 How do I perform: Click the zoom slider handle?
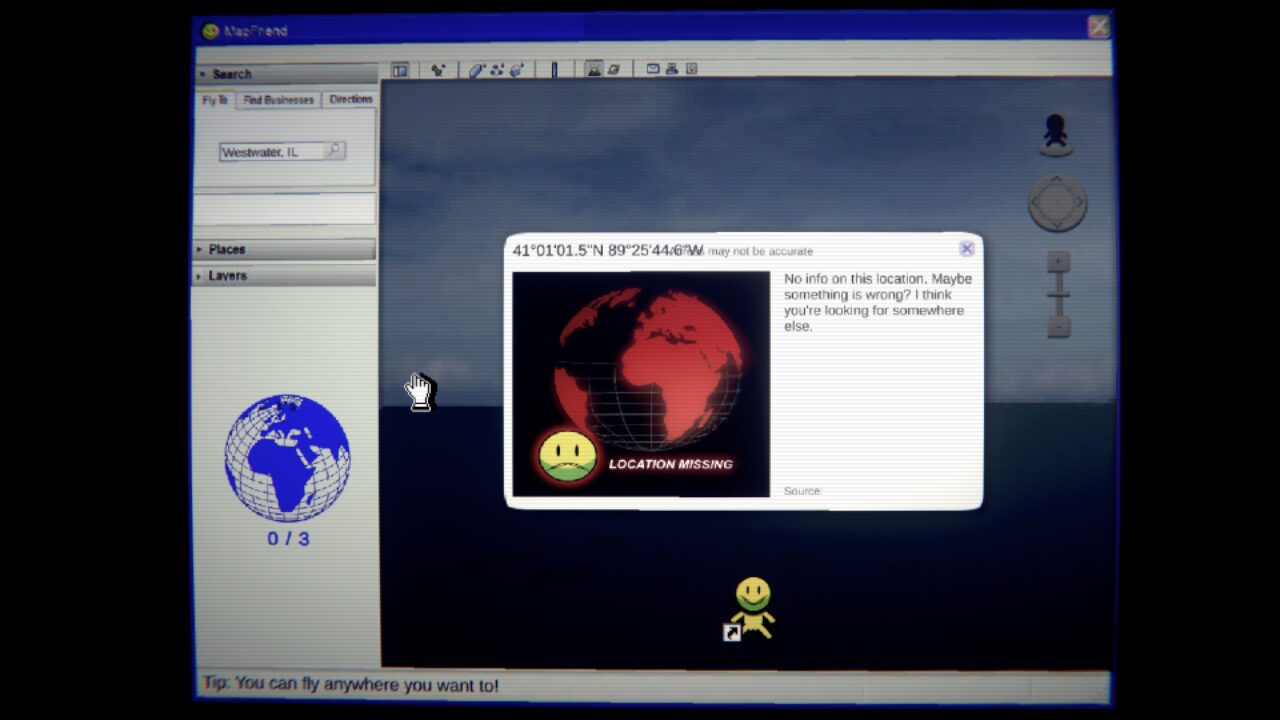[x=1058, y=294]
